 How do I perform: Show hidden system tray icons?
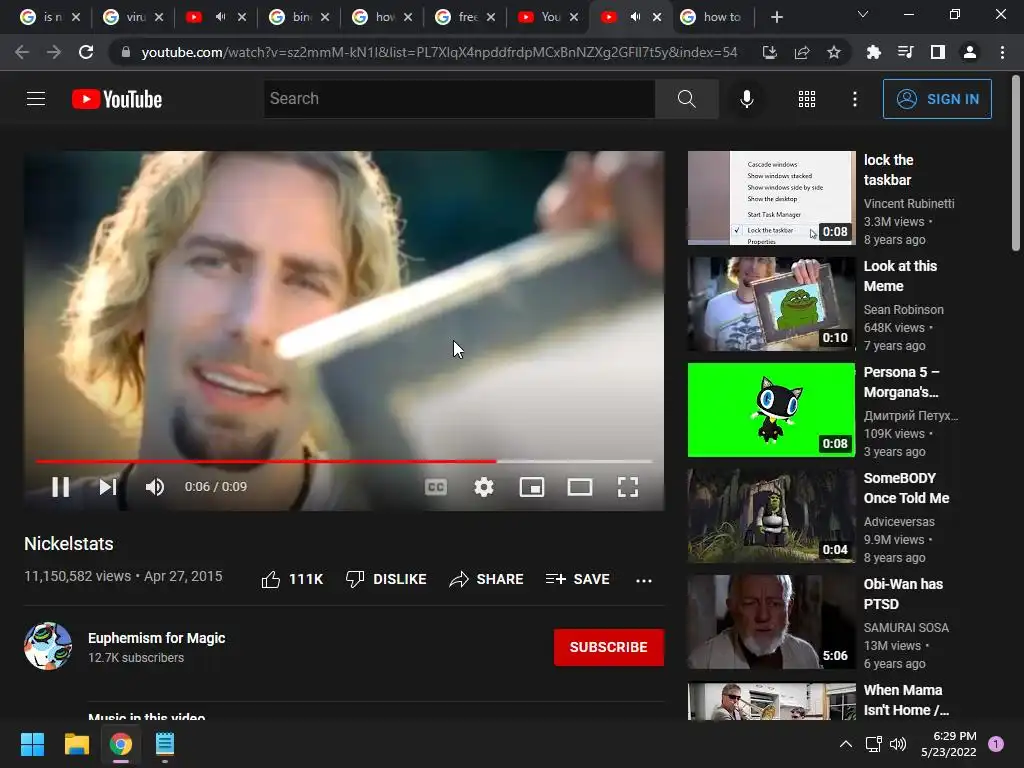[x=845, y=744]
